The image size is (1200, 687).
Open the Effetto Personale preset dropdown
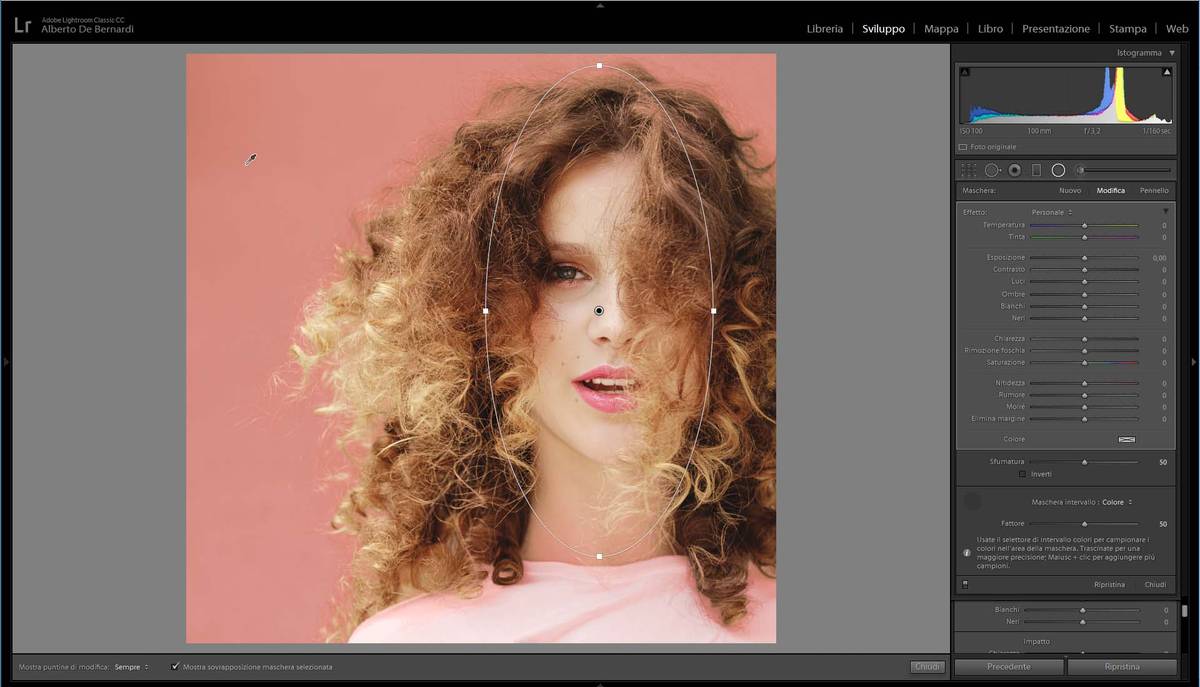pos(1051,212)
